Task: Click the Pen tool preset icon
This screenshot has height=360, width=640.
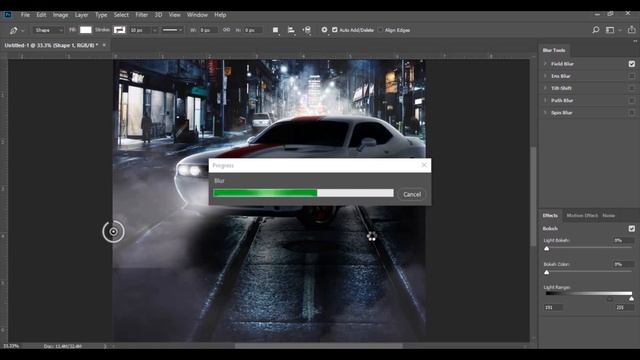Action: click(13, 30)
